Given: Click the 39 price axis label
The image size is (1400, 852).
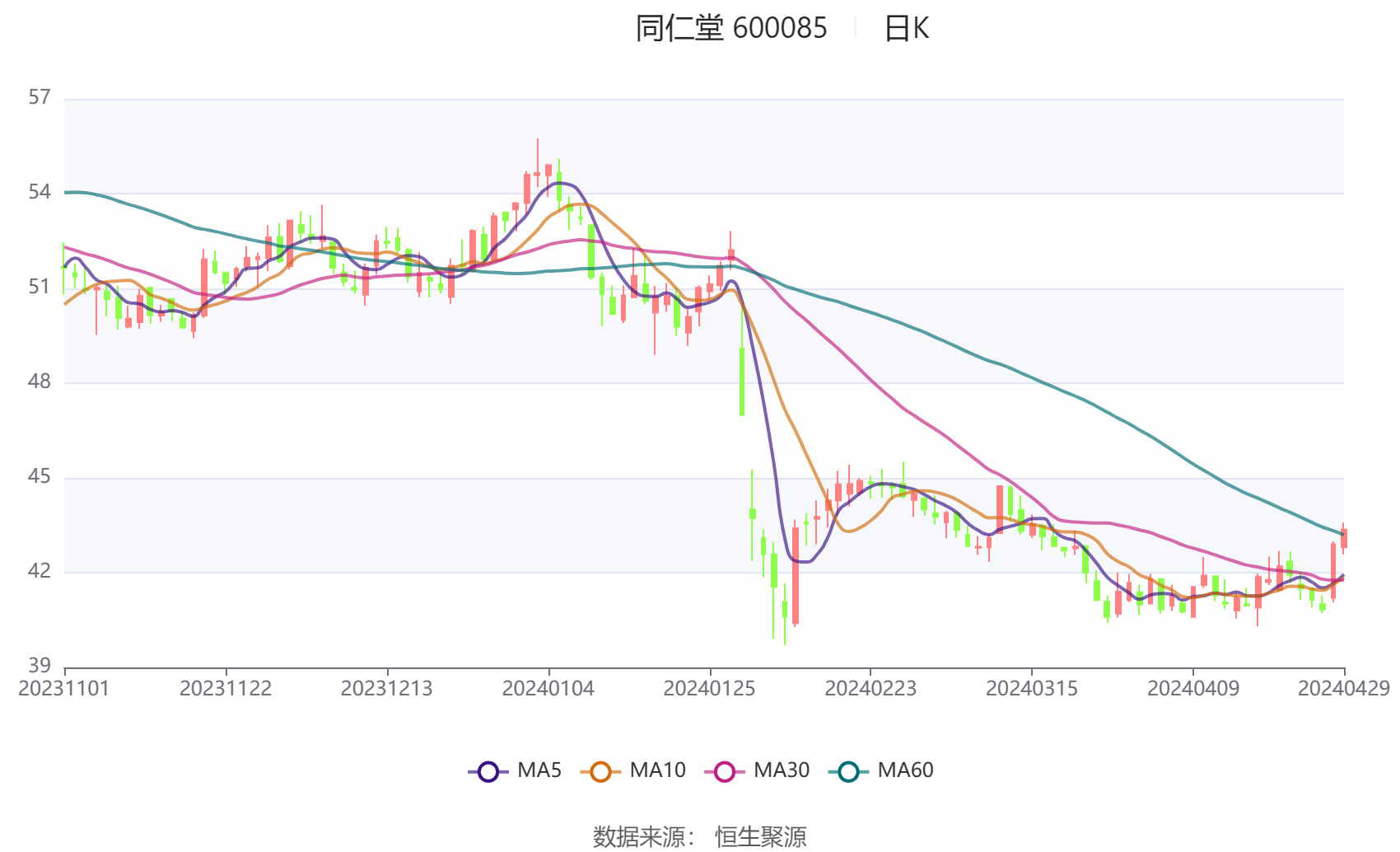Looking at the screenshot, I should tap(40, 665).
